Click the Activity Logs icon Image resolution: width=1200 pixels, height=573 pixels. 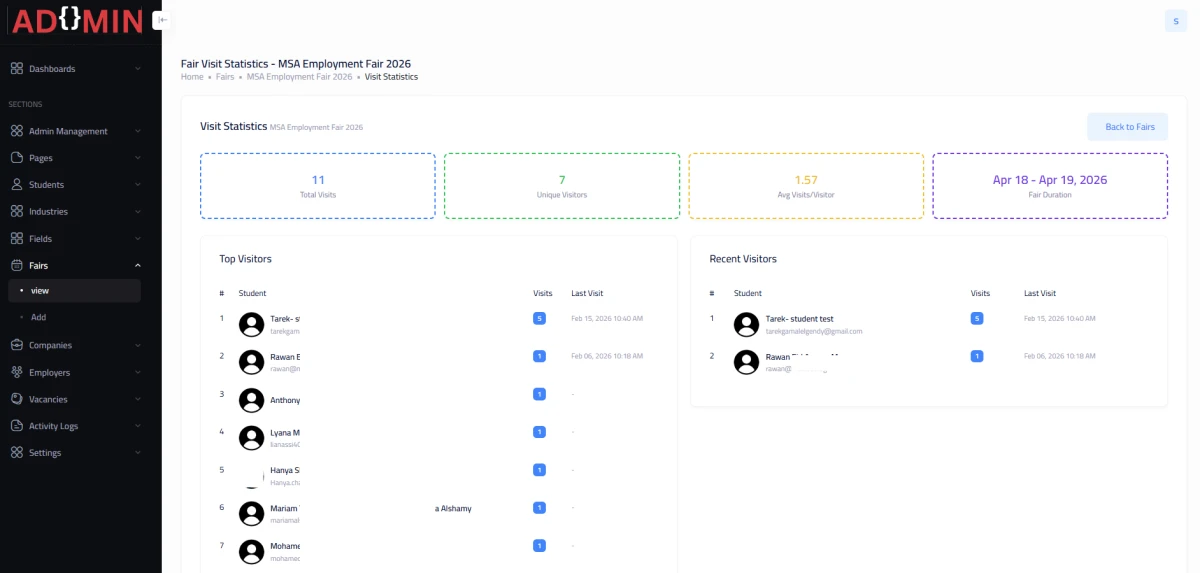point(16,426)
